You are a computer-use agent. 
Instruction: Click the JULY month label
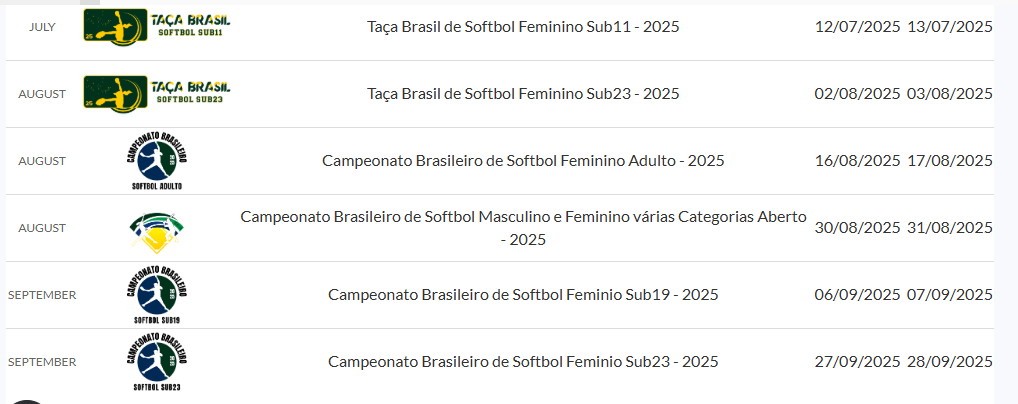click(42, 27)
